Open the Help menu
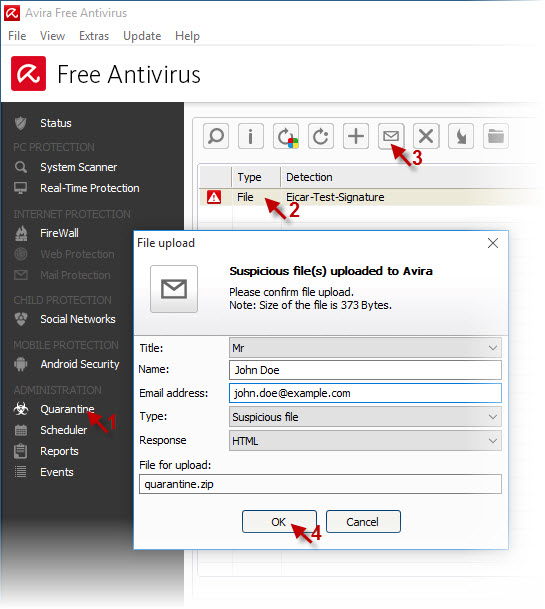Screen dimensions: 545x609 click(187, 36)
